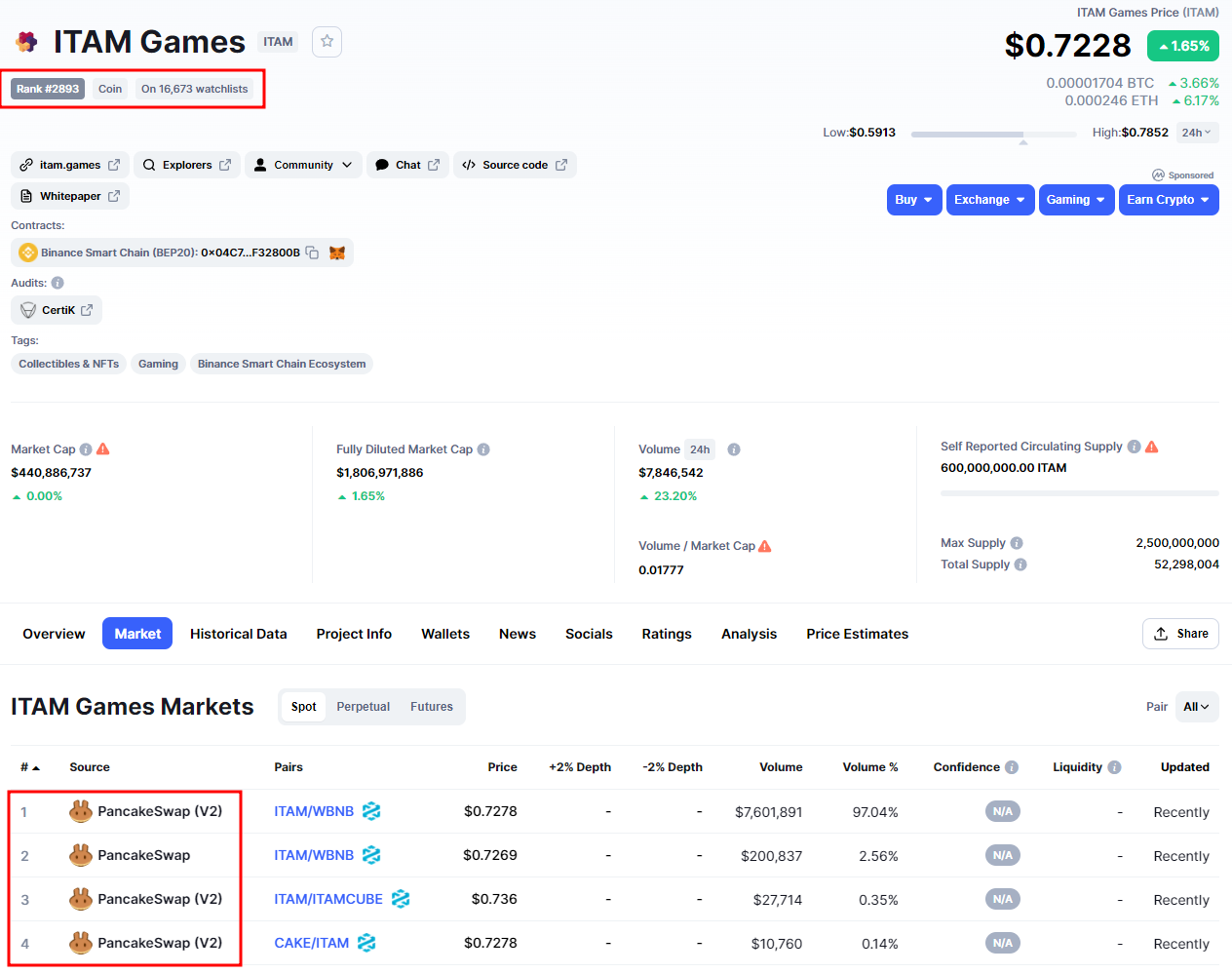Image resolution: width=1232 pixels, height=974 pixels.
Task: Open the Exchange dropdown
Action: tap(990, 200)
